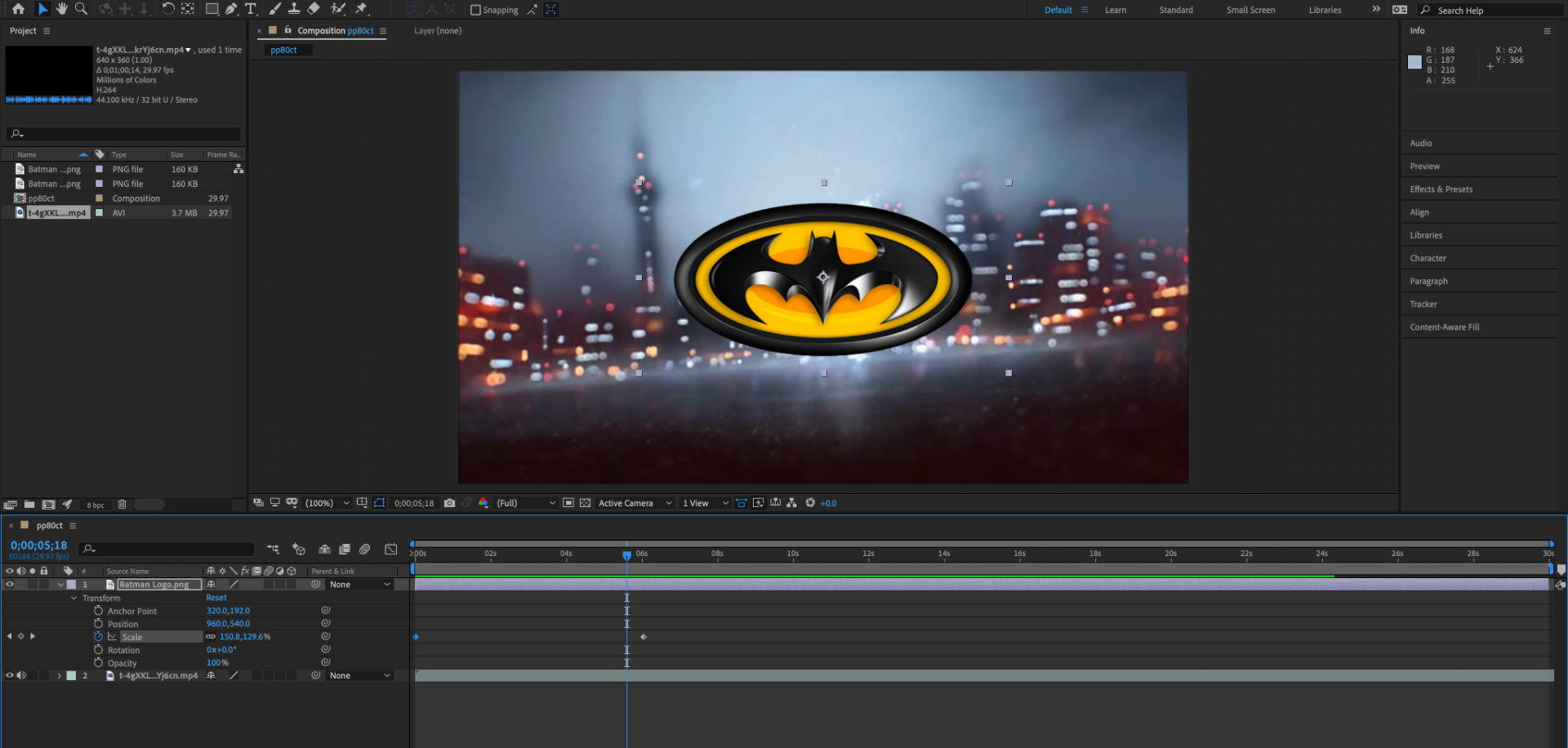Collapse the Batman Logo.png layer properties
The image size is (1568, 748).
click(x=60, y=585)
